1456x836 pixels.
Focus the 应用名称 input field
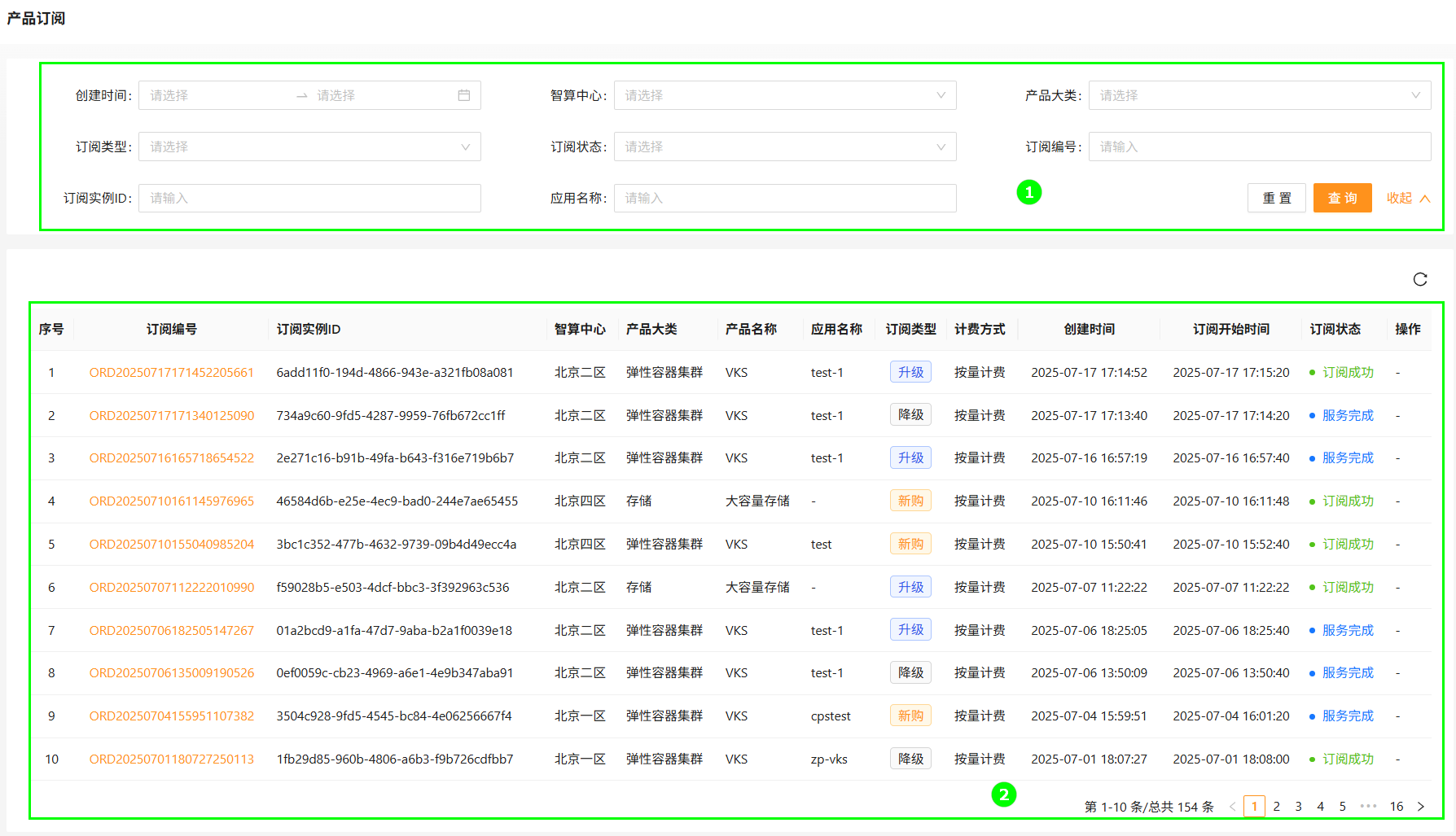[785, 198]
